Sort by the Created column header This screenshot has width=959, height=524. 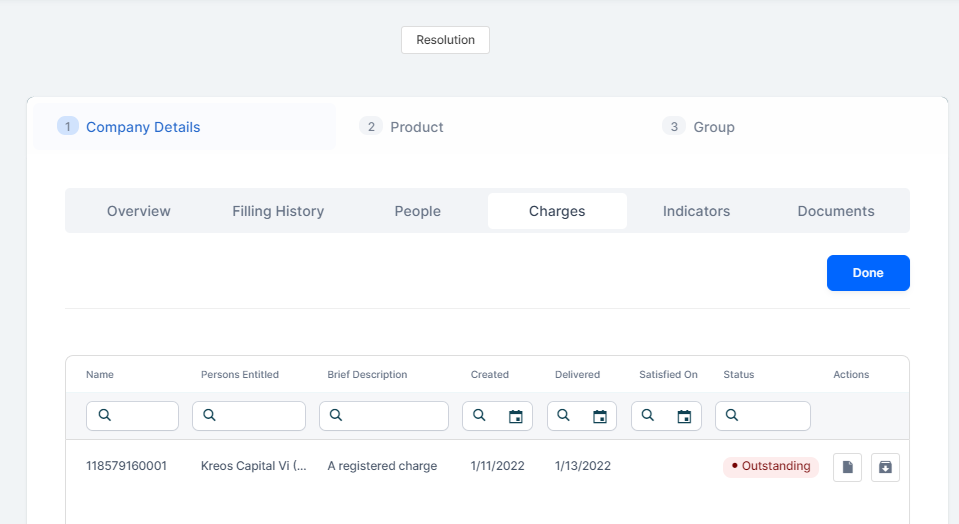pos(490,375)
